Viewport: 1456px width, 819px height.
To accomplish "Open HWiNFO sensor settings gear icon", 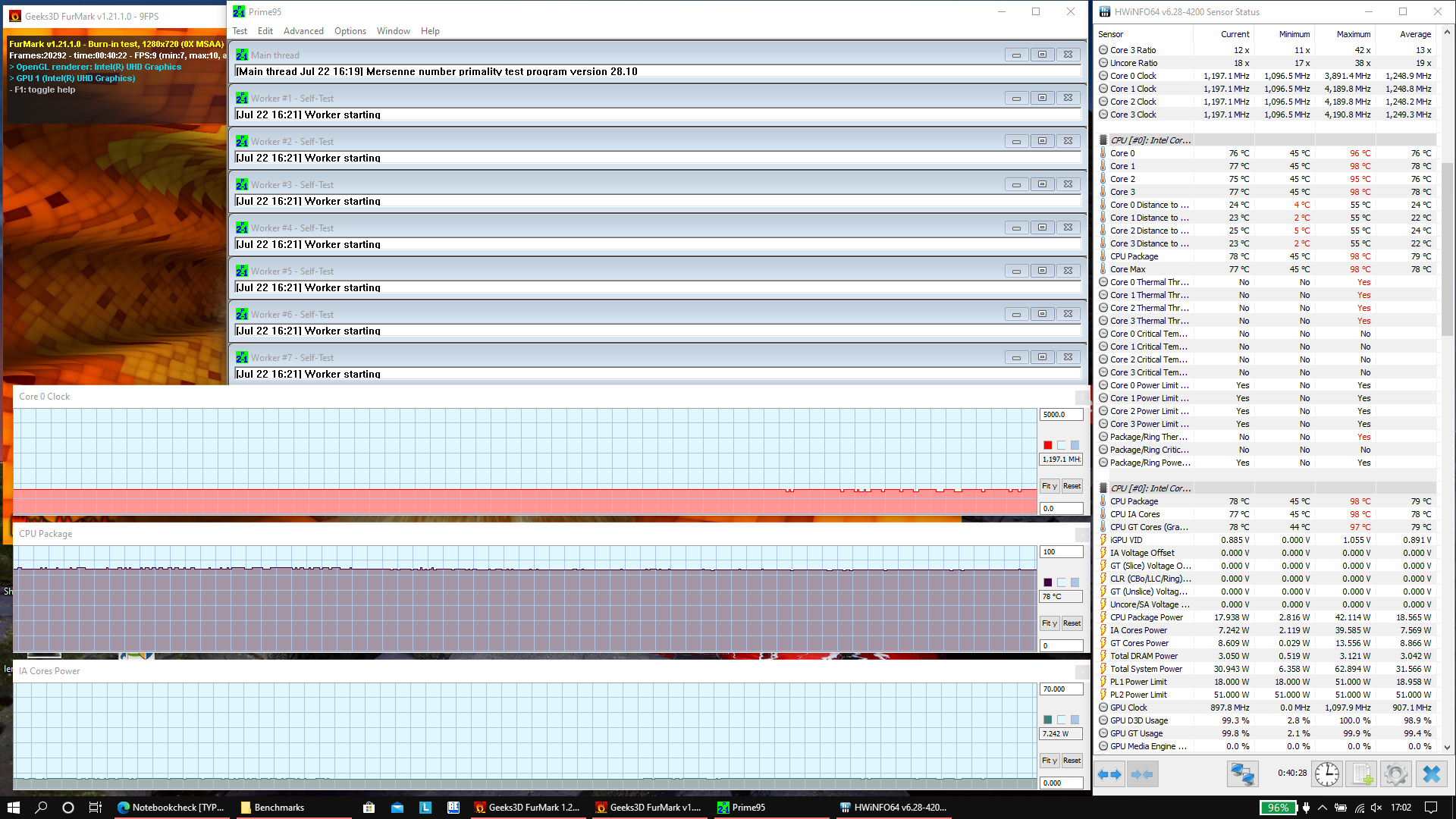I will pyautogui.click(x=1395, y=774).
